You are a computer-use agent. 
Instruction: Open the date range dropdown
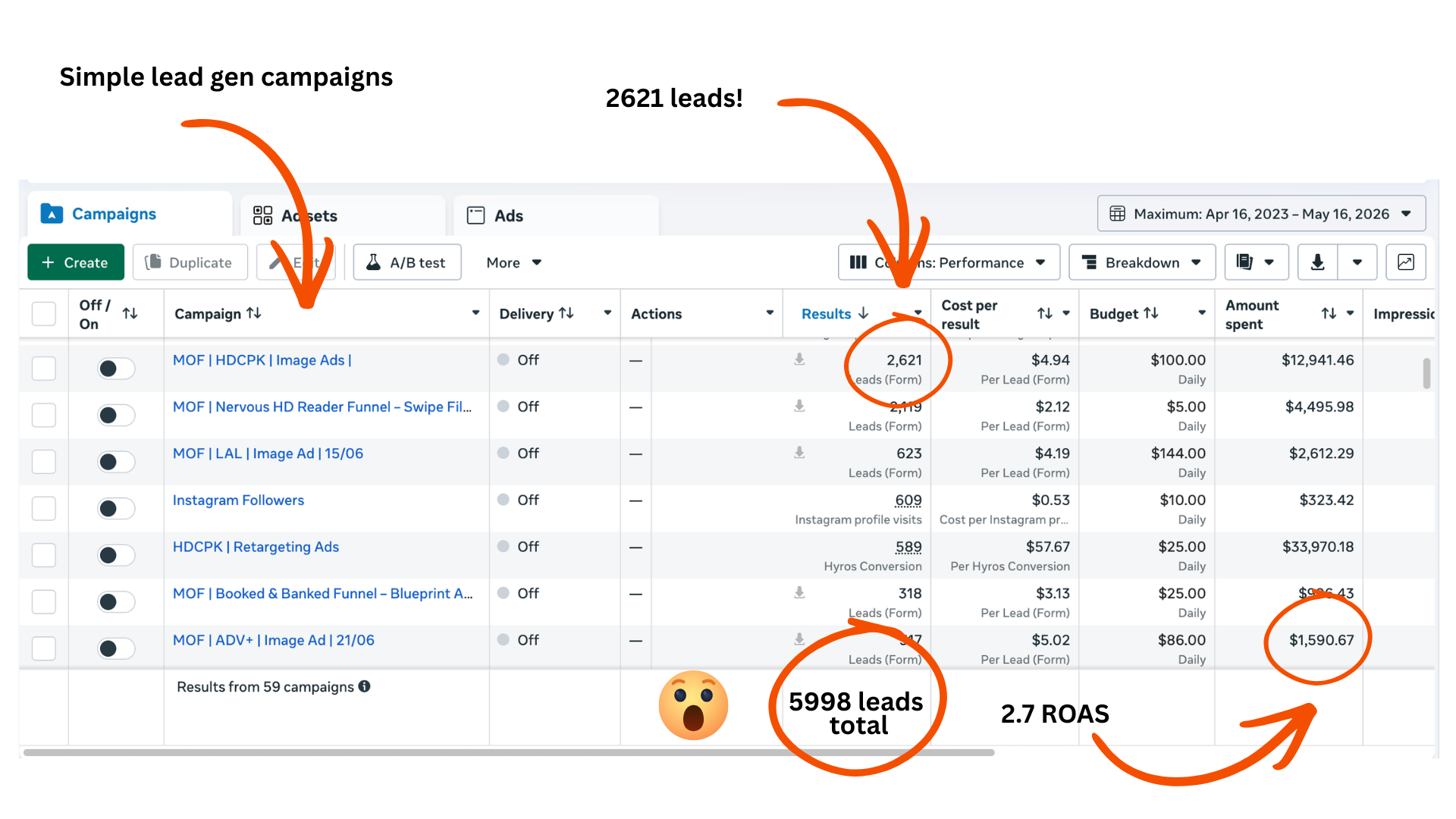pos(1261,214)
